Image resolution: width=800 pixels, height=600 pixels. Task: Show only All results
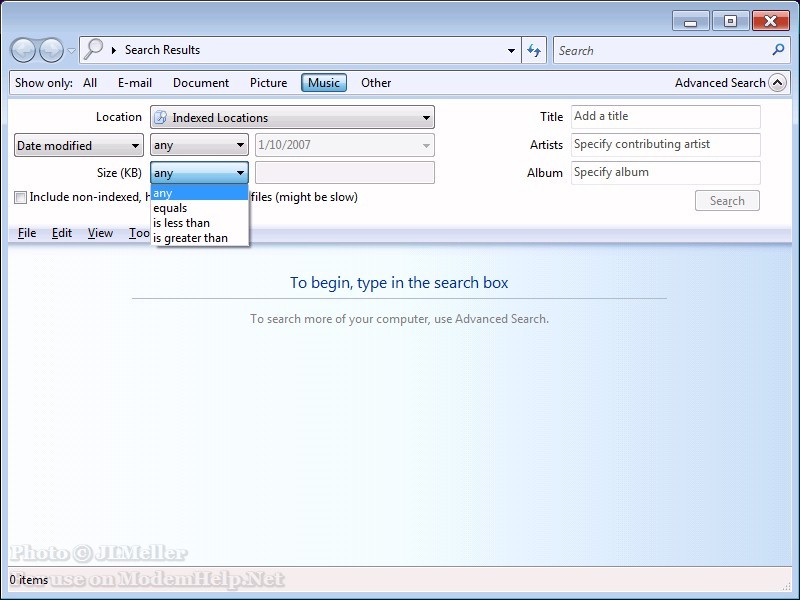(x=90, y=83)
